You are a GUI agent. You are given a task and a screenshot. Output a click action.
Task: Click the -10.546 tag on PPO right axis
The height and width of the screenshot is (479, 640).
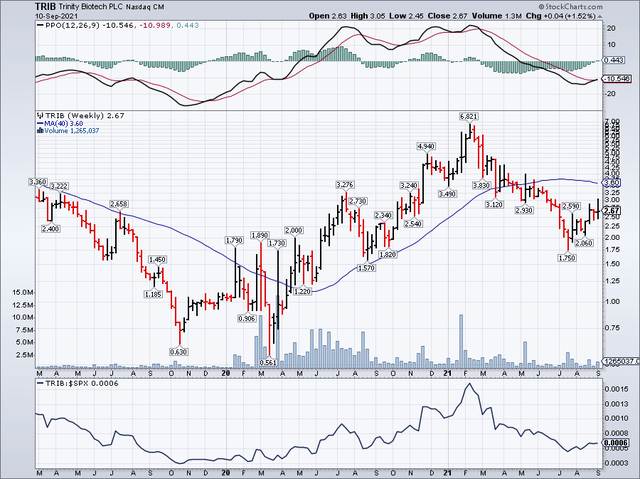tap(616, 78)
